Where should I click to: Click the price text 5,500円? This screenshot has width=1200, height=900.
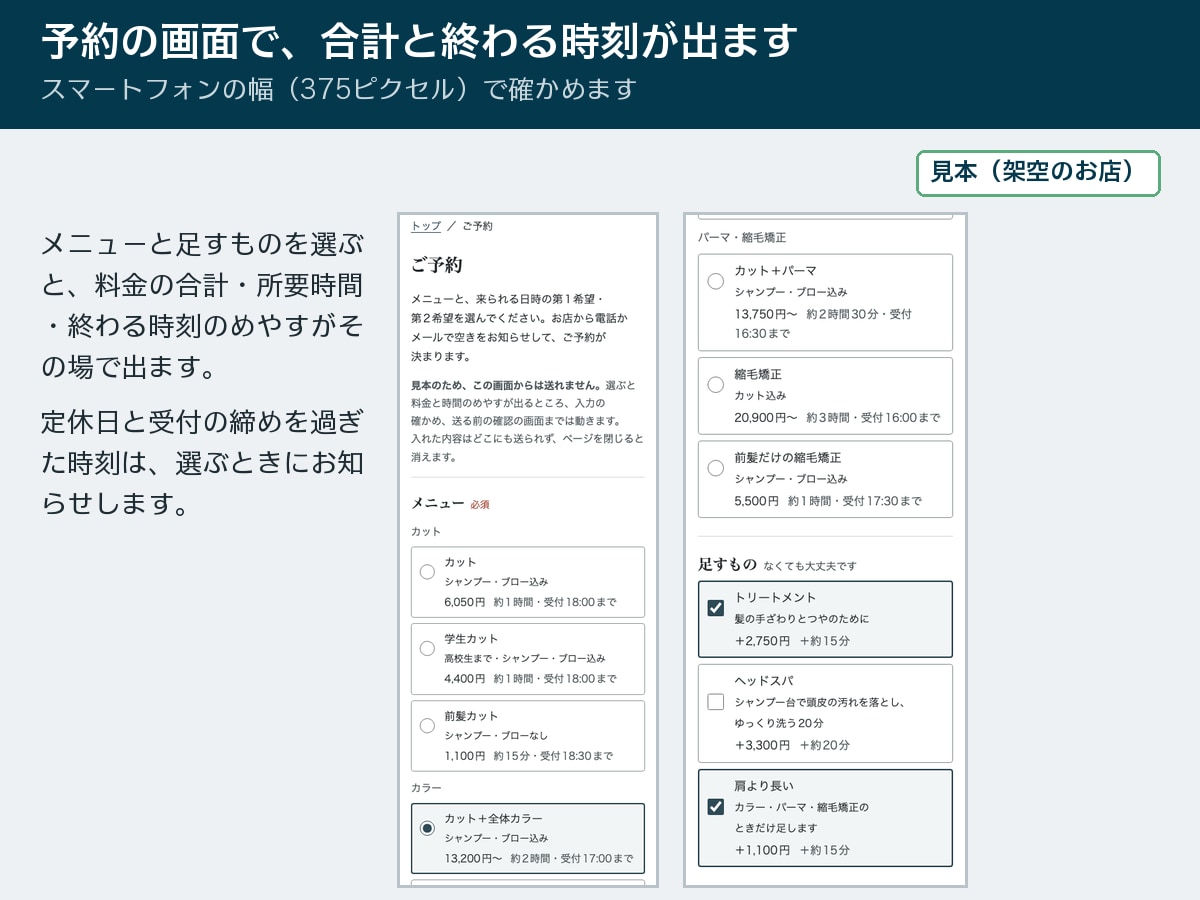click(756, 501)
